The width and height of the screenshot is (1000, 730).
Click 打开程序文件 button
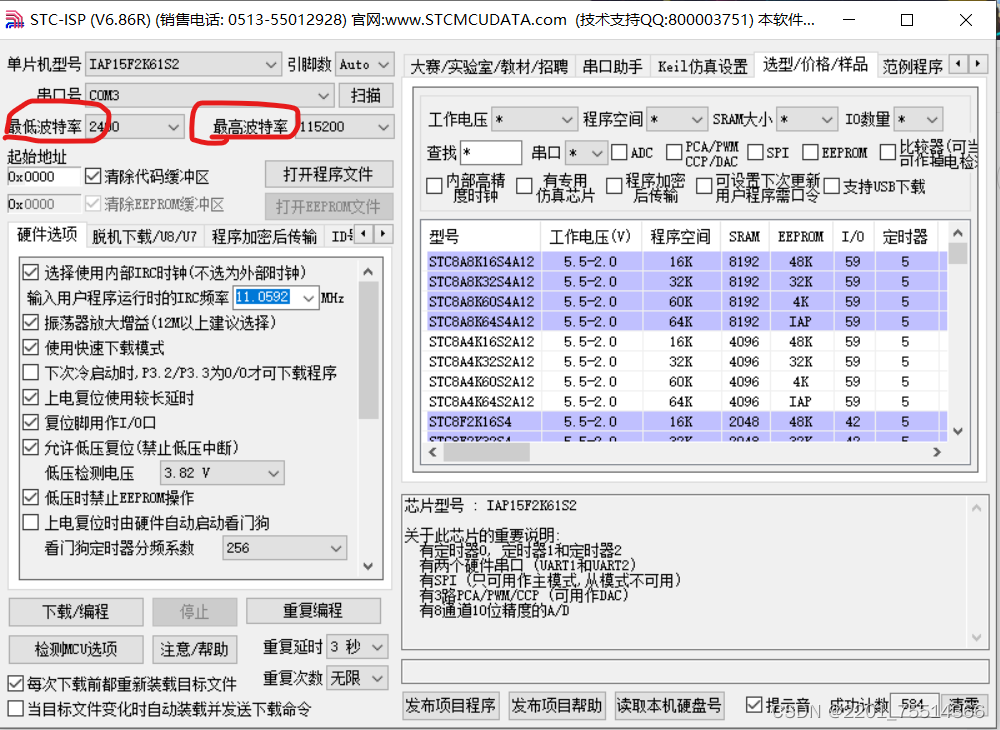[328, 174]
